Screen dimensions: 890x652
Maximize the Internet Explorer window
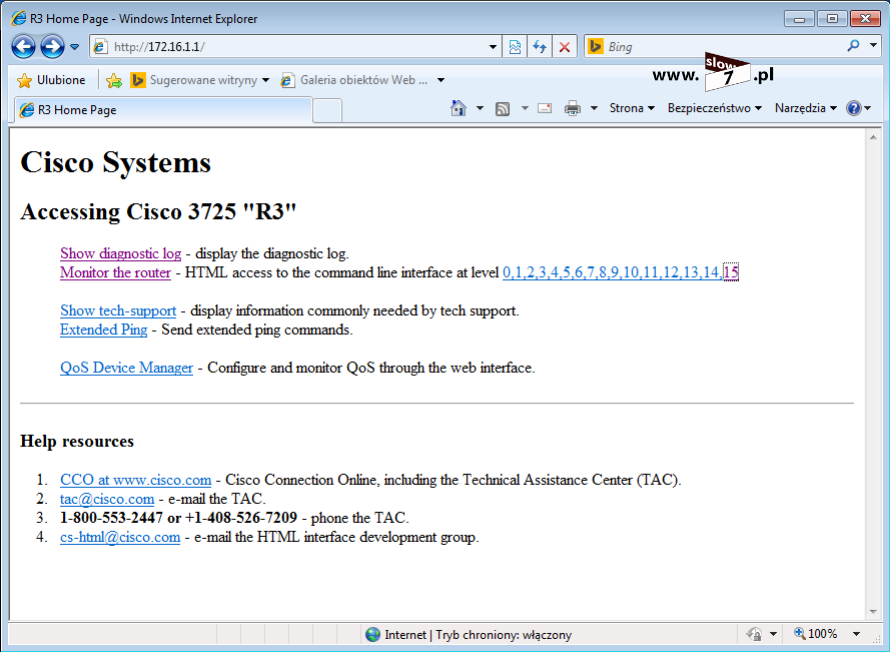(832, 19)
